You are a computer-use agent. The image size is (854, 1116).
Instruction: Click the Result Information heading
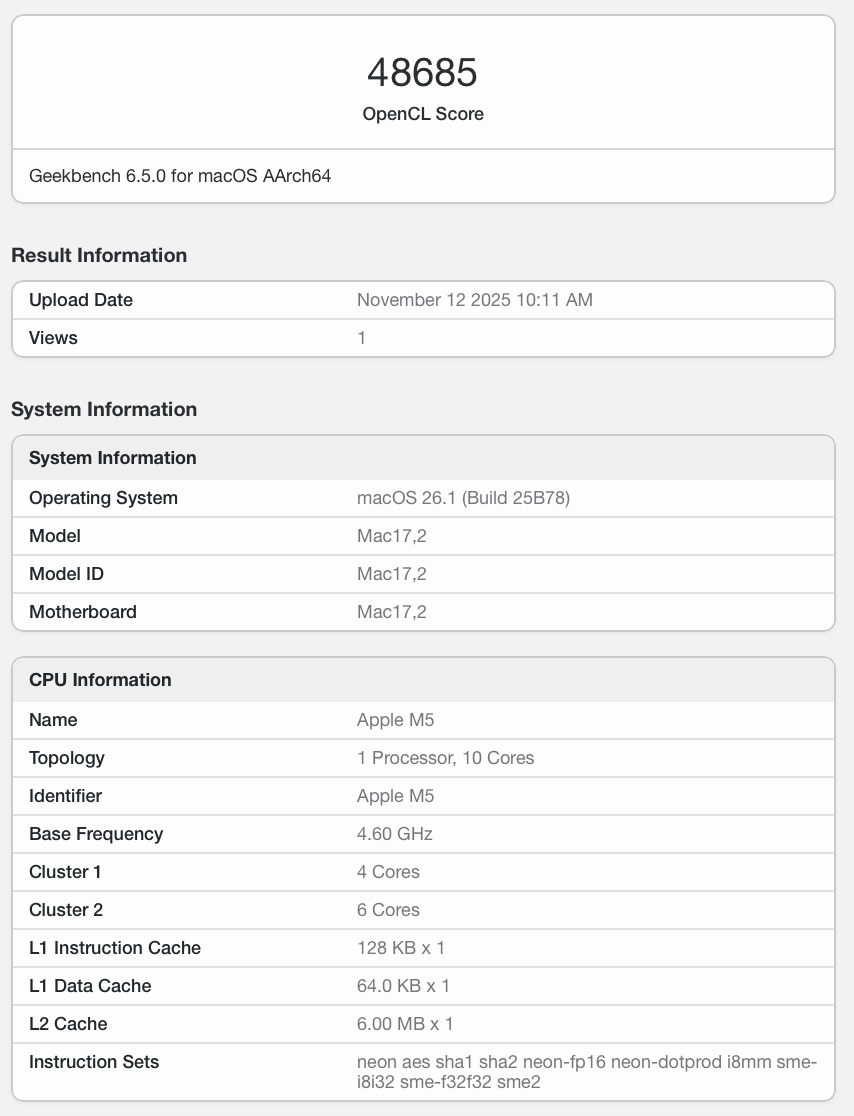pyautogui.click(x=99, y=255)
